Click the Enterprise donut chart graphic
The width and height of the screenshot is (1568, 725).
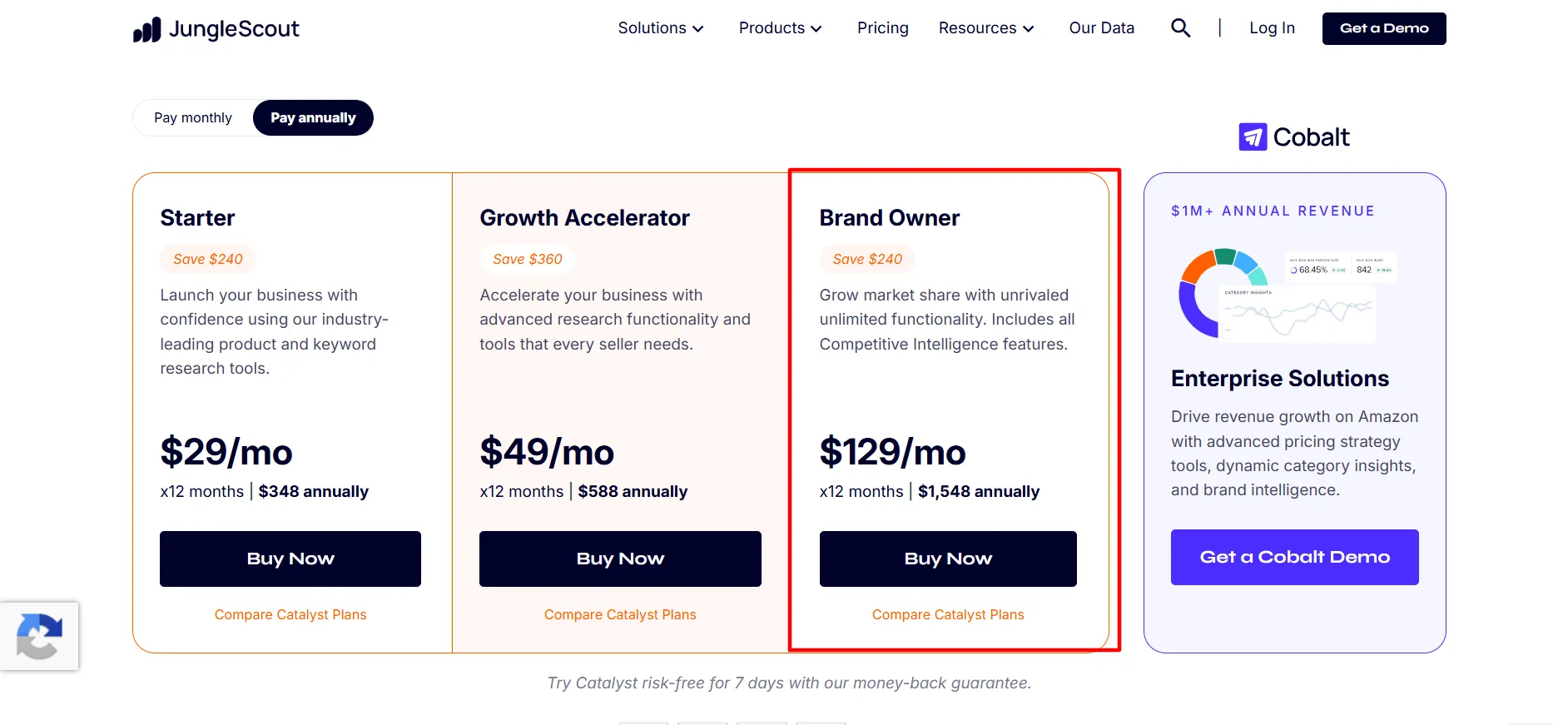click(1223, 293)
